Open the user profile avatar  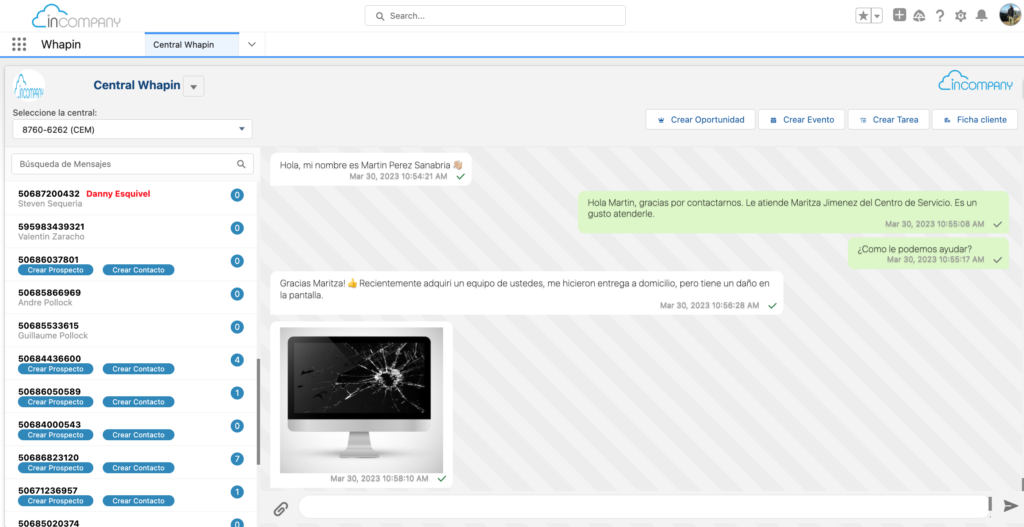1010,15
